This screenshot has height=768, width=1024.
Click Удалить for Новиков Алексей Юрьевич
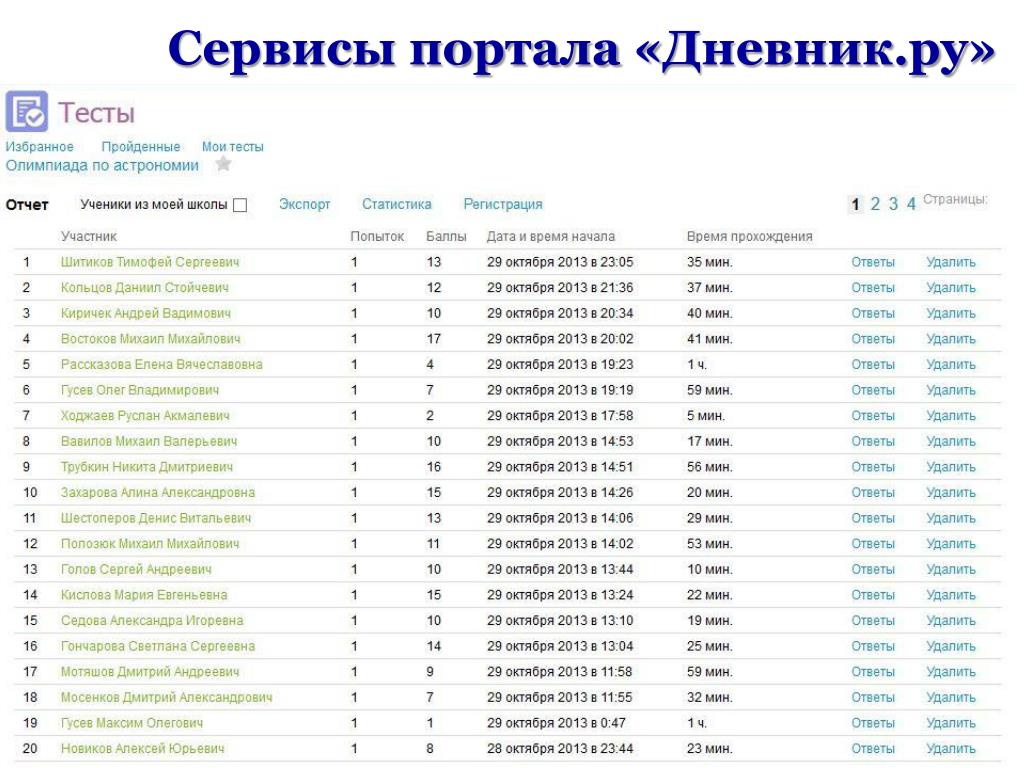(x=951, y=749)
